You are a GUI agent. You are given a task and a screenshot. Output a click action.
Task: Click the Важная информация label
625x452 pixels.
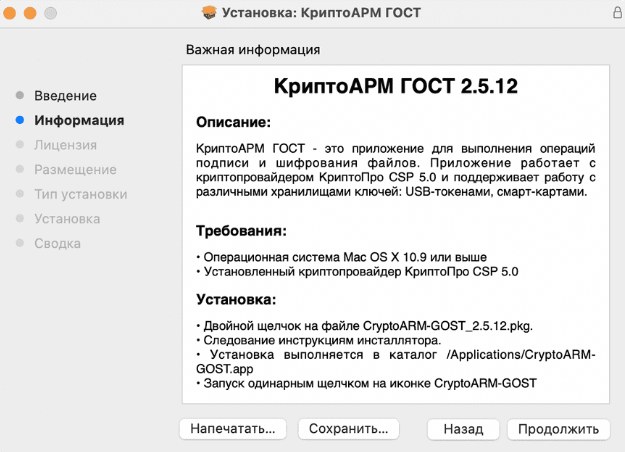[253, 50]
